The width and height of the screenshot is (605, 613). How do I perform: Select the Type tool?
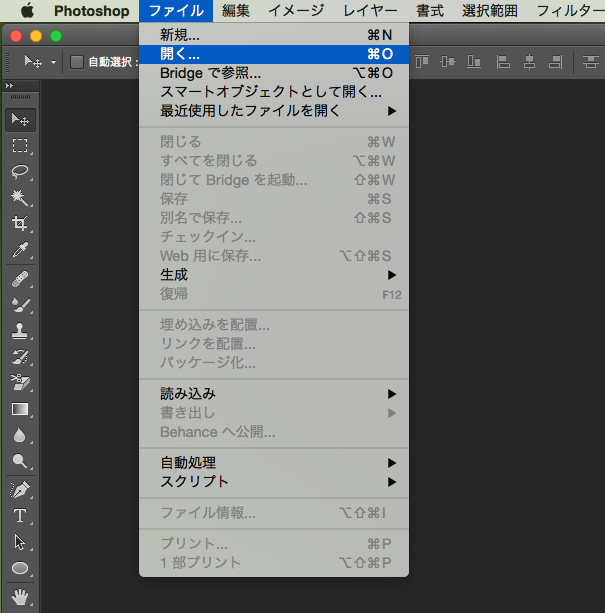pos(20,516)
